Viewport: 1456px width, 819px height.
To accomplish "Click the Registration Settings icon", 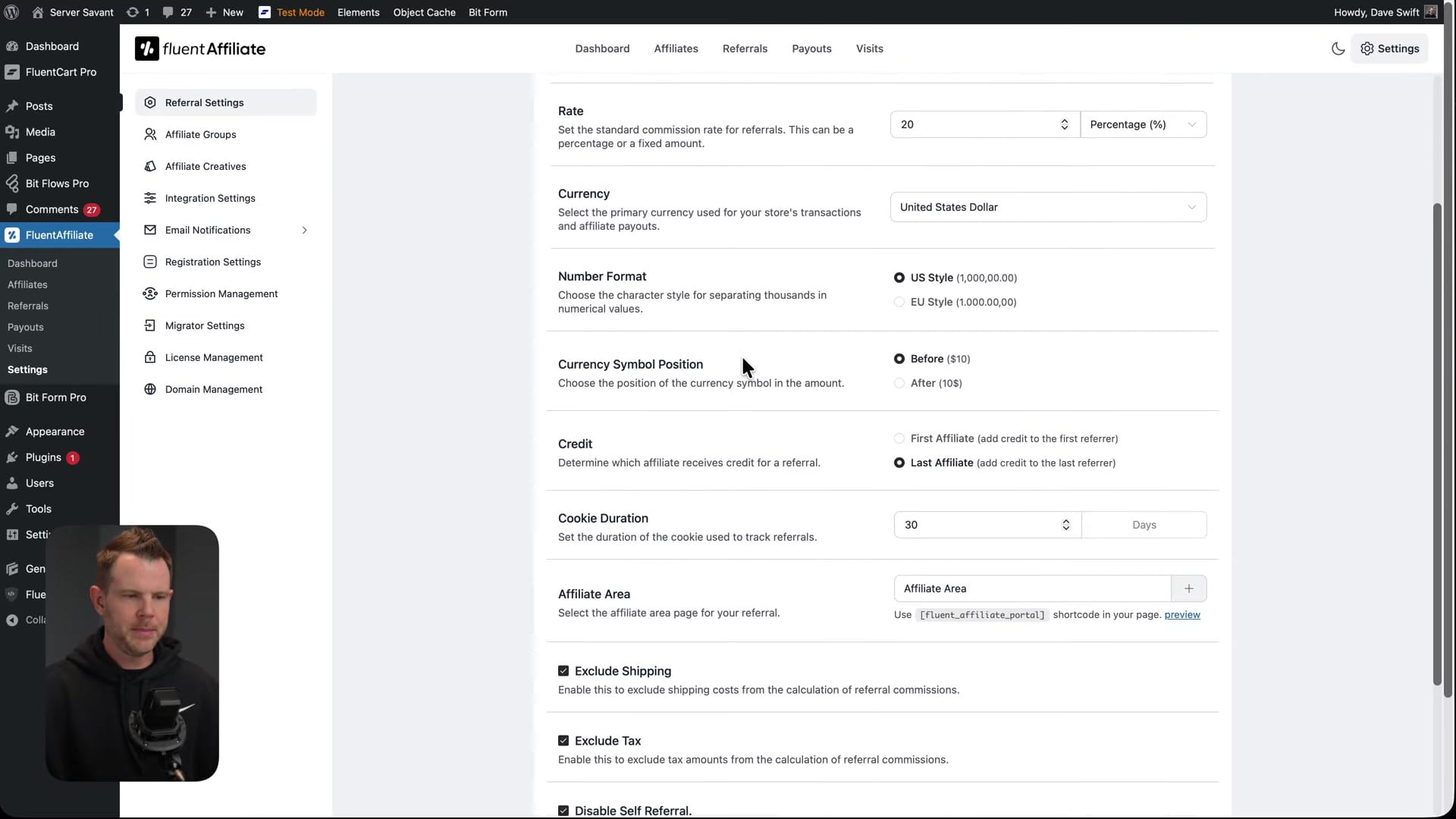I will 150,262.
